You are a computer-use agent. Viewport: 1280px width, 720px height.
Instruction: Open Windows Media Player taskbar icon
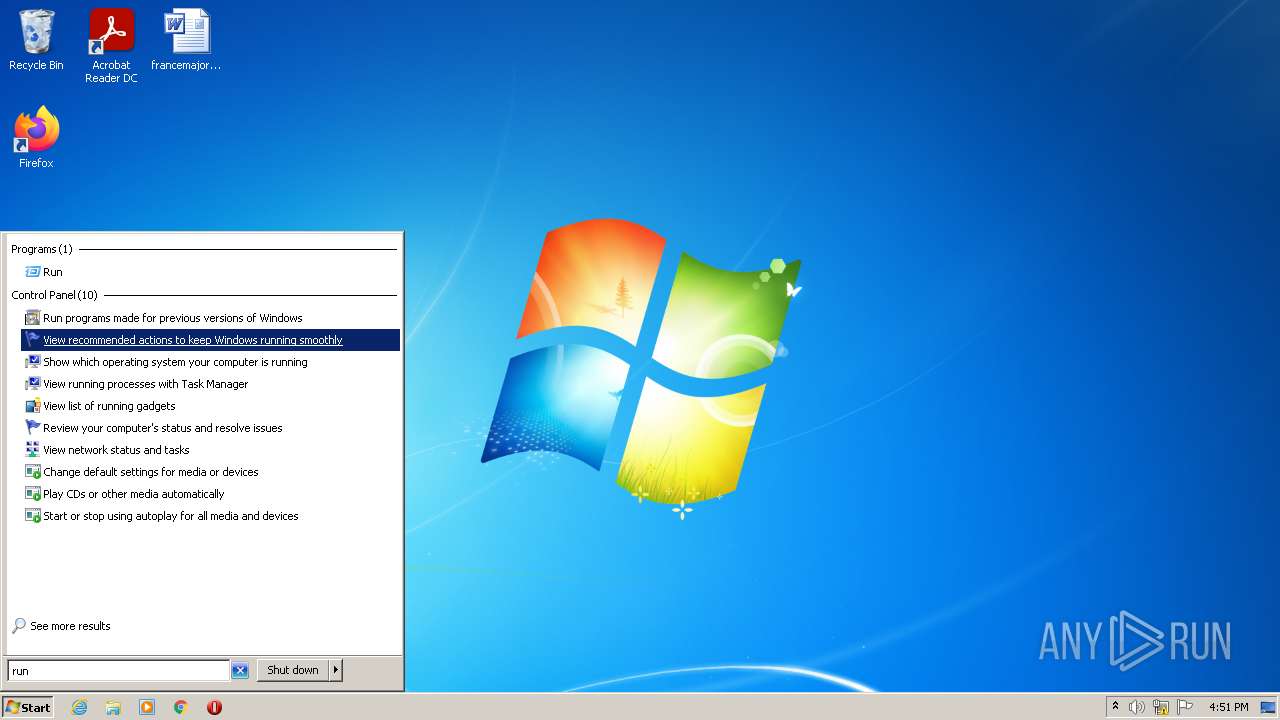click(x=147, y=707)
